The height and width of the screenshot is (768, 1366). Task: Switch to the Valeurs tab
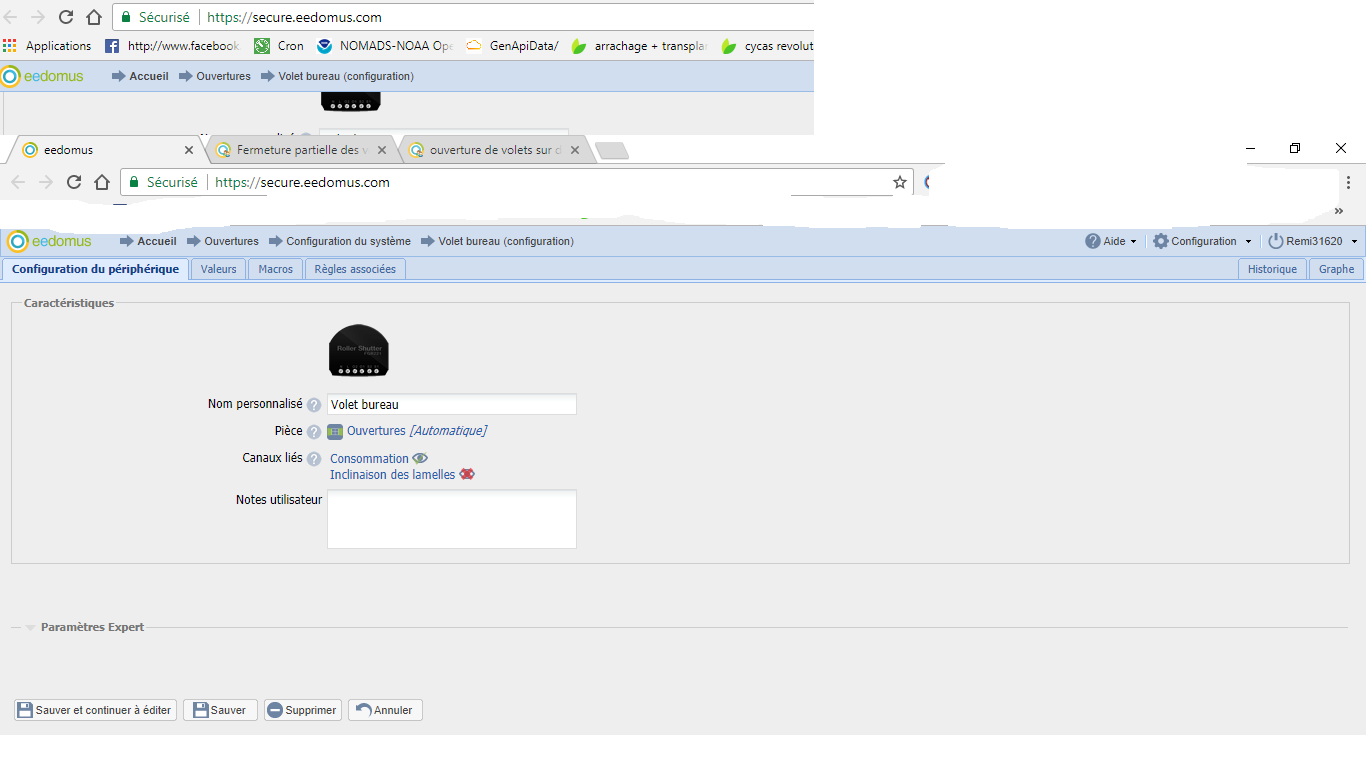click(218, 269)
